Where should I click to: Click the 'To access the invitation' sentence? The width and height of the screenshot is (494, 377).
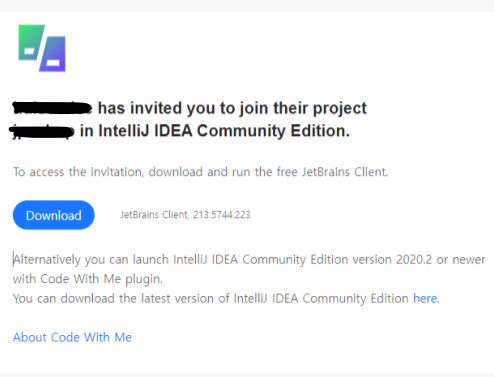tap(200, 172)
